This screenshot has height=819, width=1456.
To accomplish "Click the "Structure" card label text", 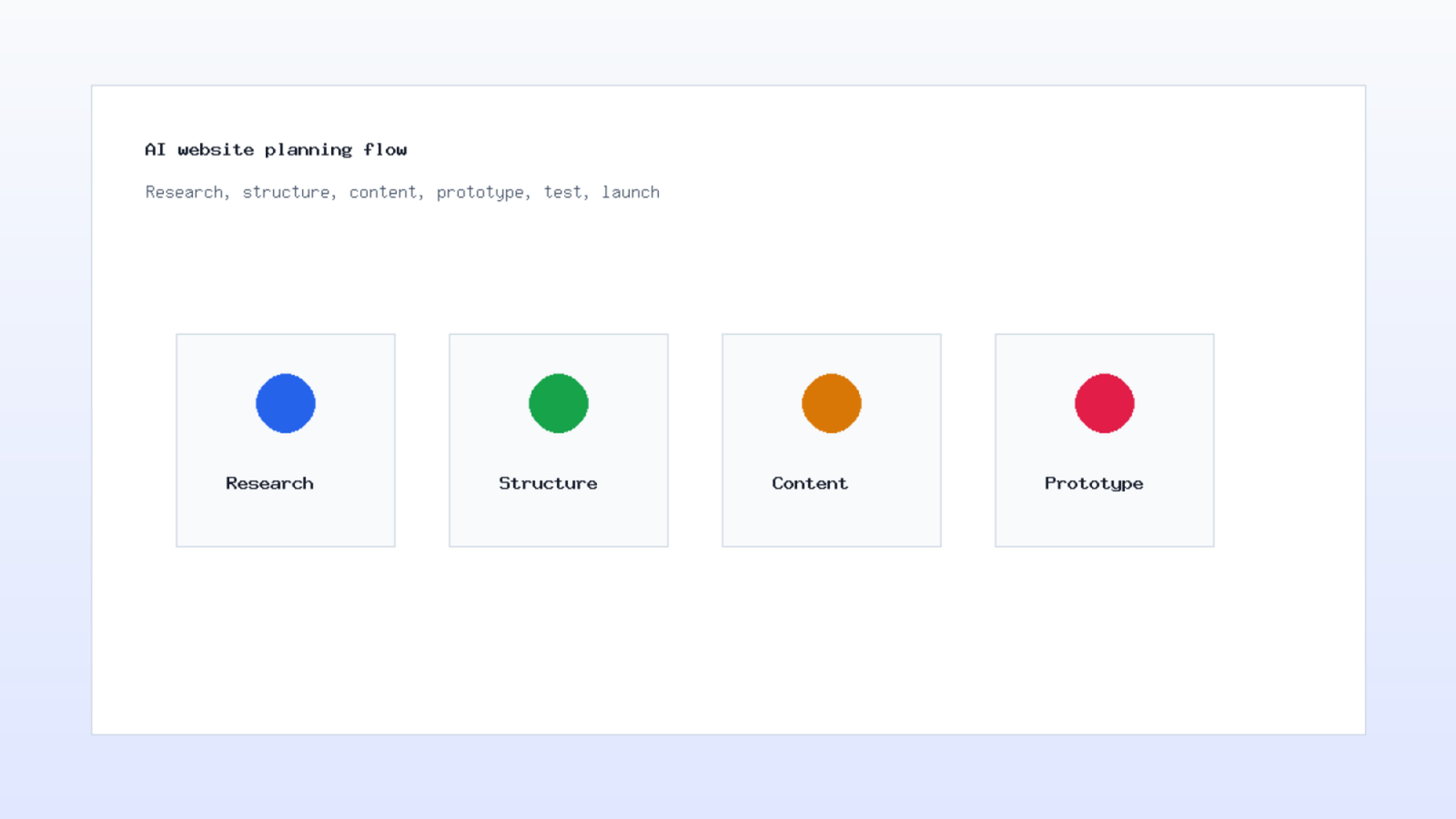I will 548,483.
